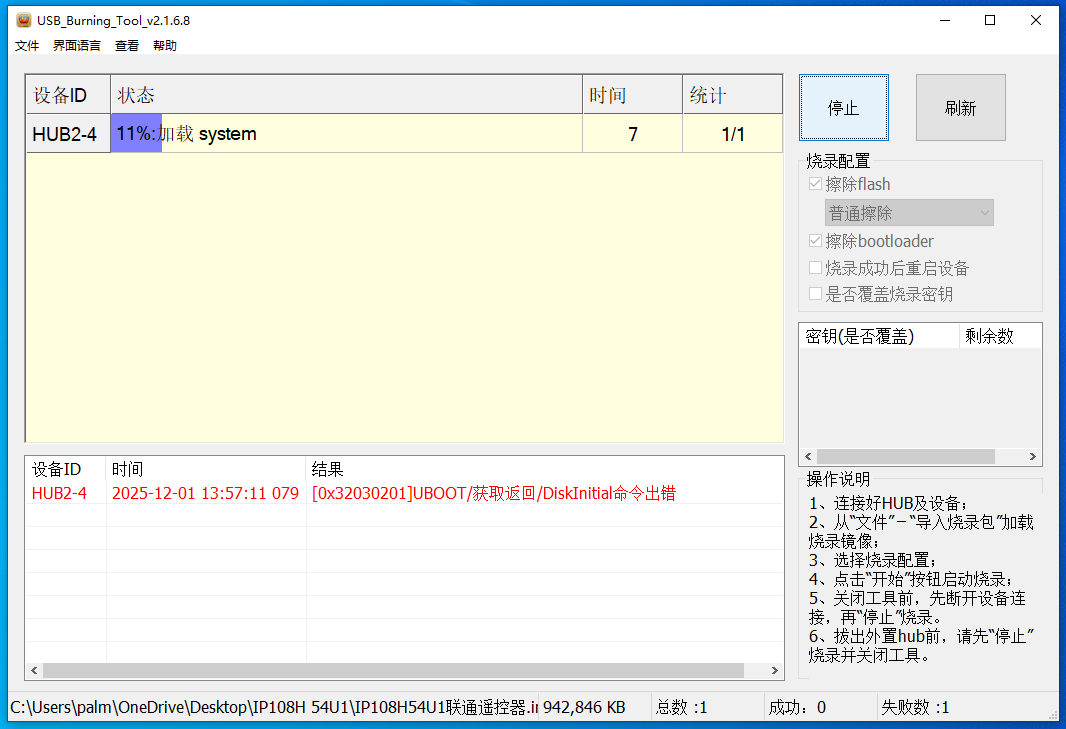Enable 是否覆盖烧录密钥 option
1066x729 pixels.
(814, 293)
